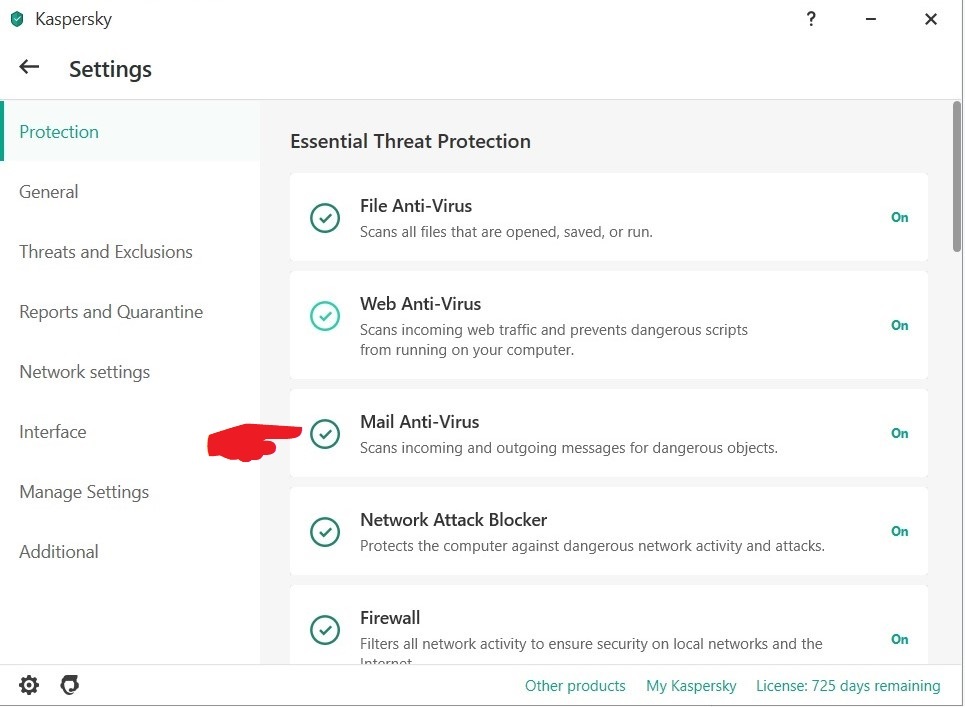Click the Web Anti-Virus checkmark circle

point(324,316)
